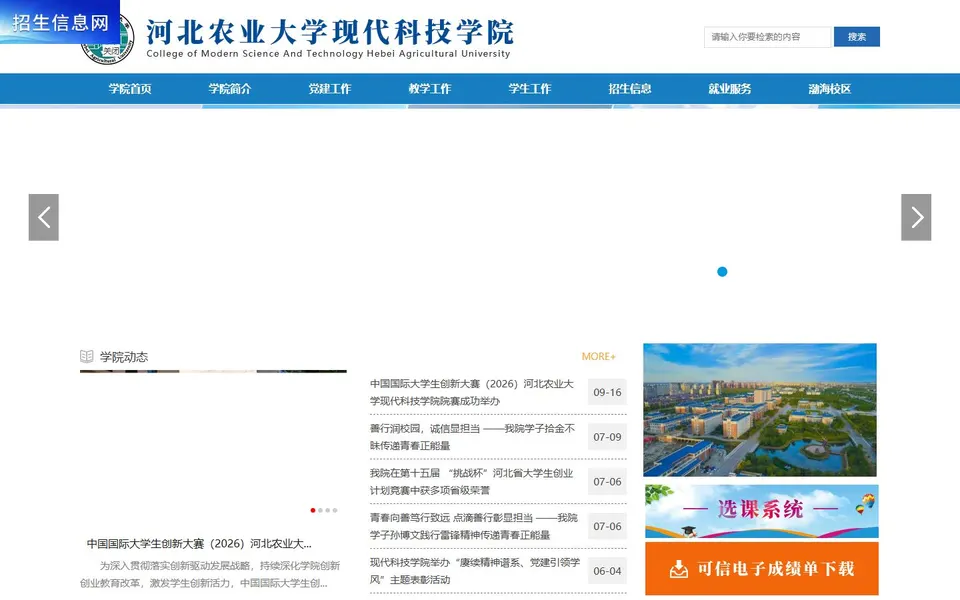Image resolution: width=960 pixels, height=600 pixels.
Task: Click the 学院动态 section heading
Action: point(124,357)
